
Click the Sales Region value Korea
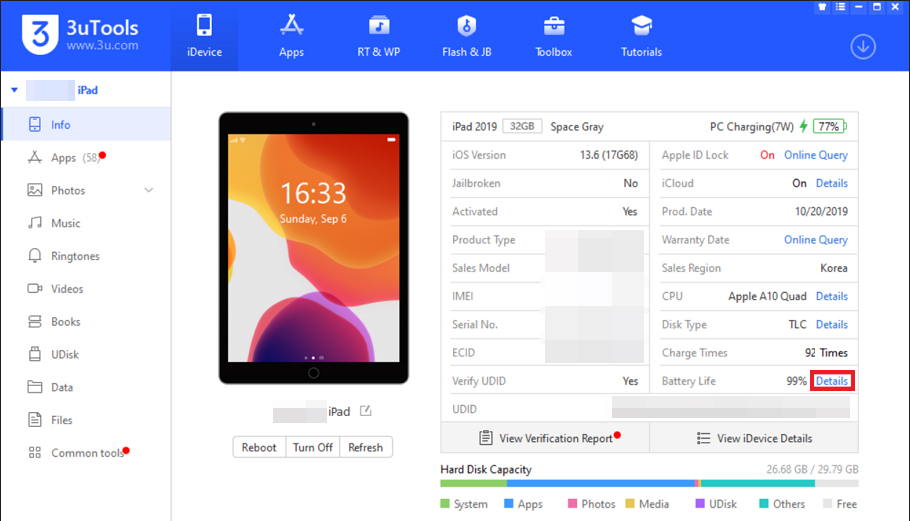pos(833,268)
